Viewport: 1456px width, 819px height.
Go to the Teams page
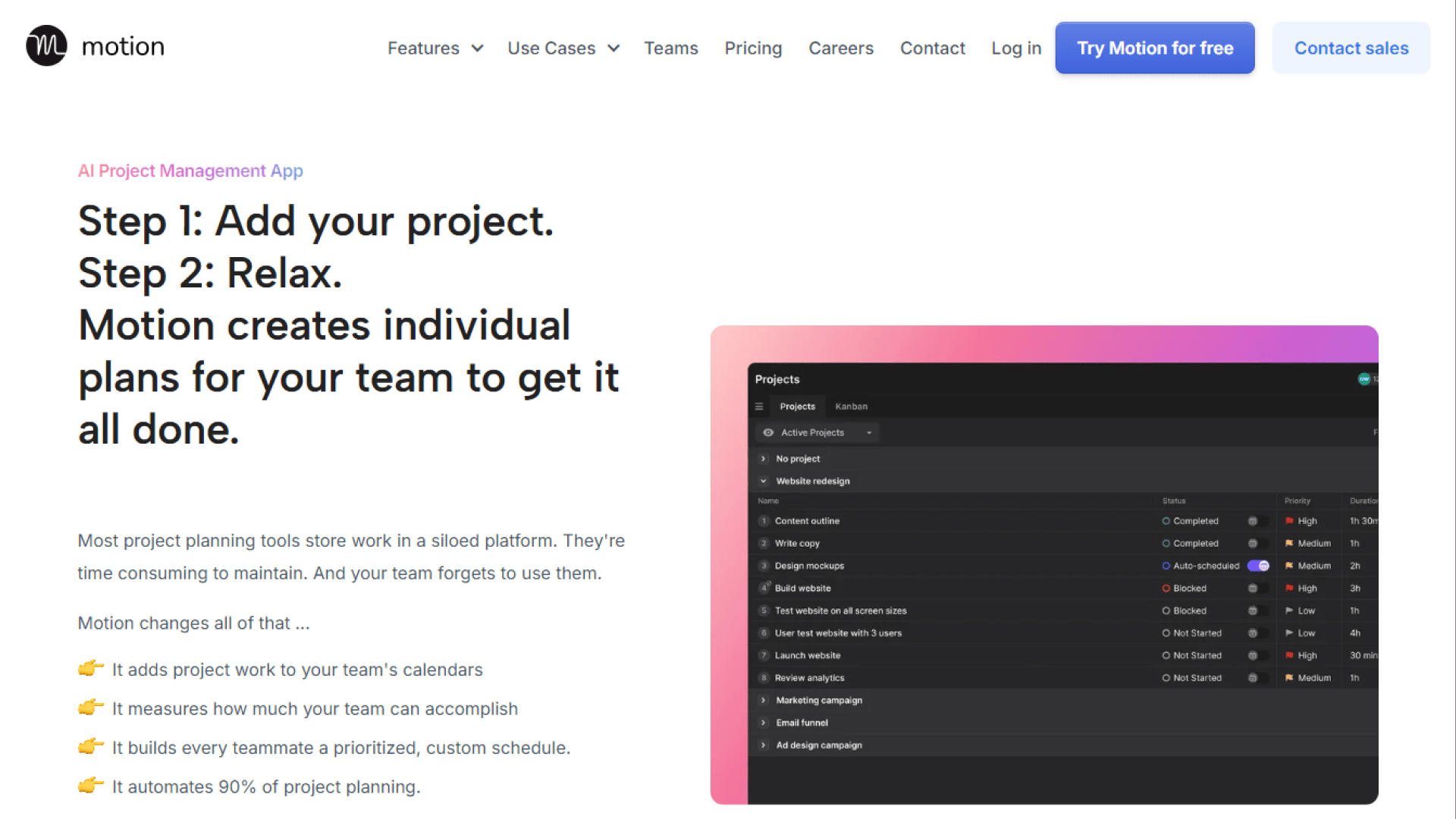point(670,48)
